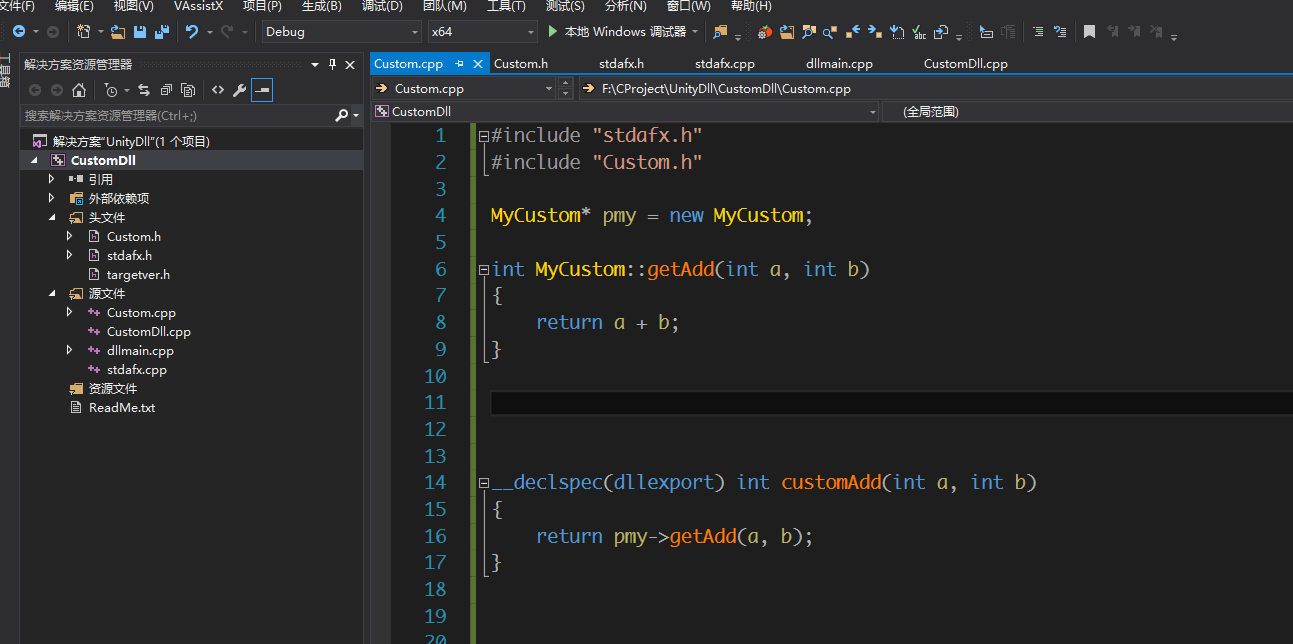The image size is (1293, 644).
Task: Toggle the pin on Custom.cpp tab
Action: point(459,64)
